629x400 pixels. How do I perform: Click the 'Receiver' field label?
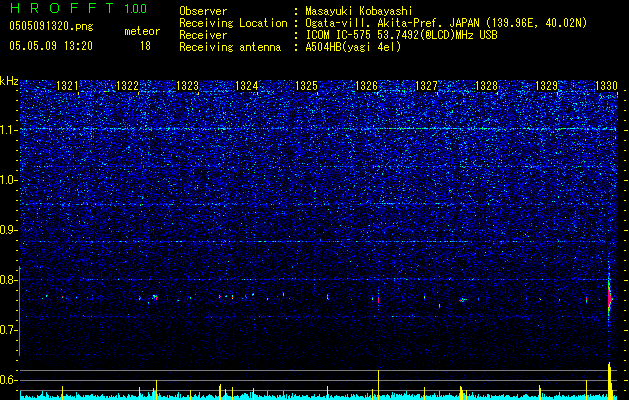(203, 35)
